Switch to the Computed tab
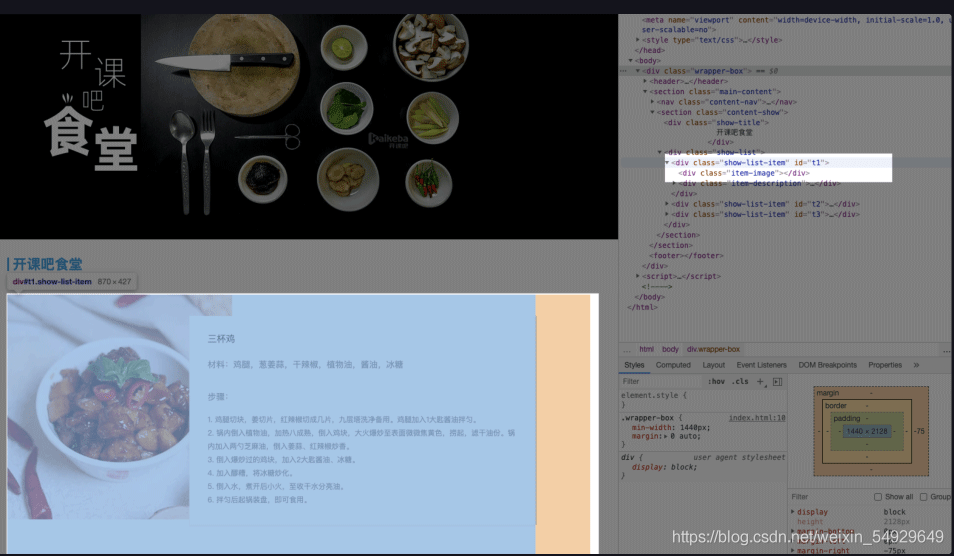The width and height of the screenshot is (954, 556). click(673, 365)
